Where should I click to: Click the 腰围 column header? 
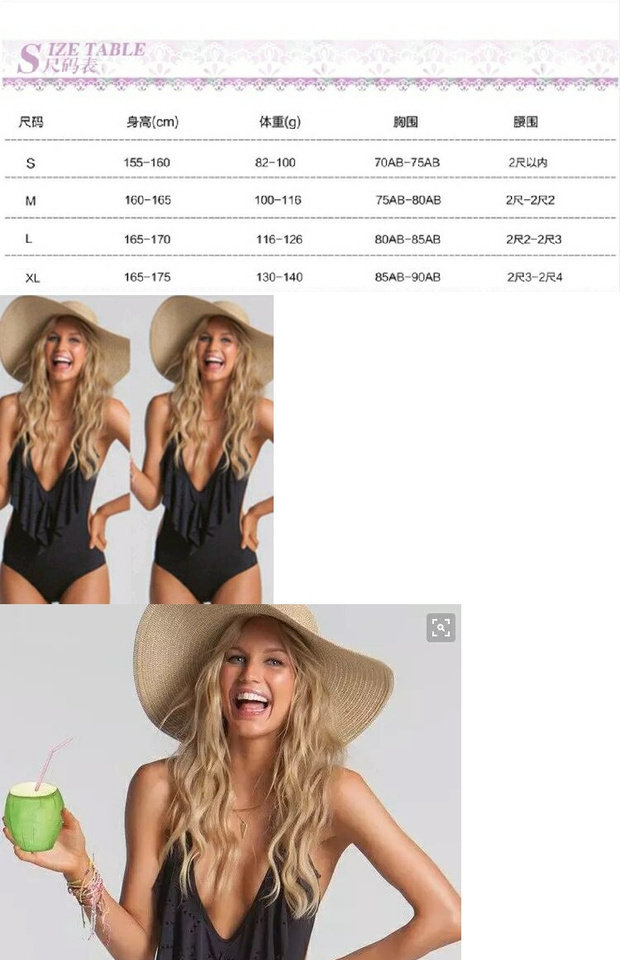tap(526, 122)
